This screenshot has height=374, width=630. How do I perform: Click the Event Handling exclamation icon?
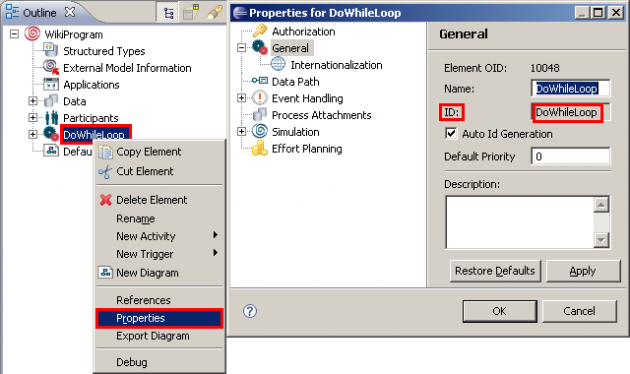tap(260, 98)
